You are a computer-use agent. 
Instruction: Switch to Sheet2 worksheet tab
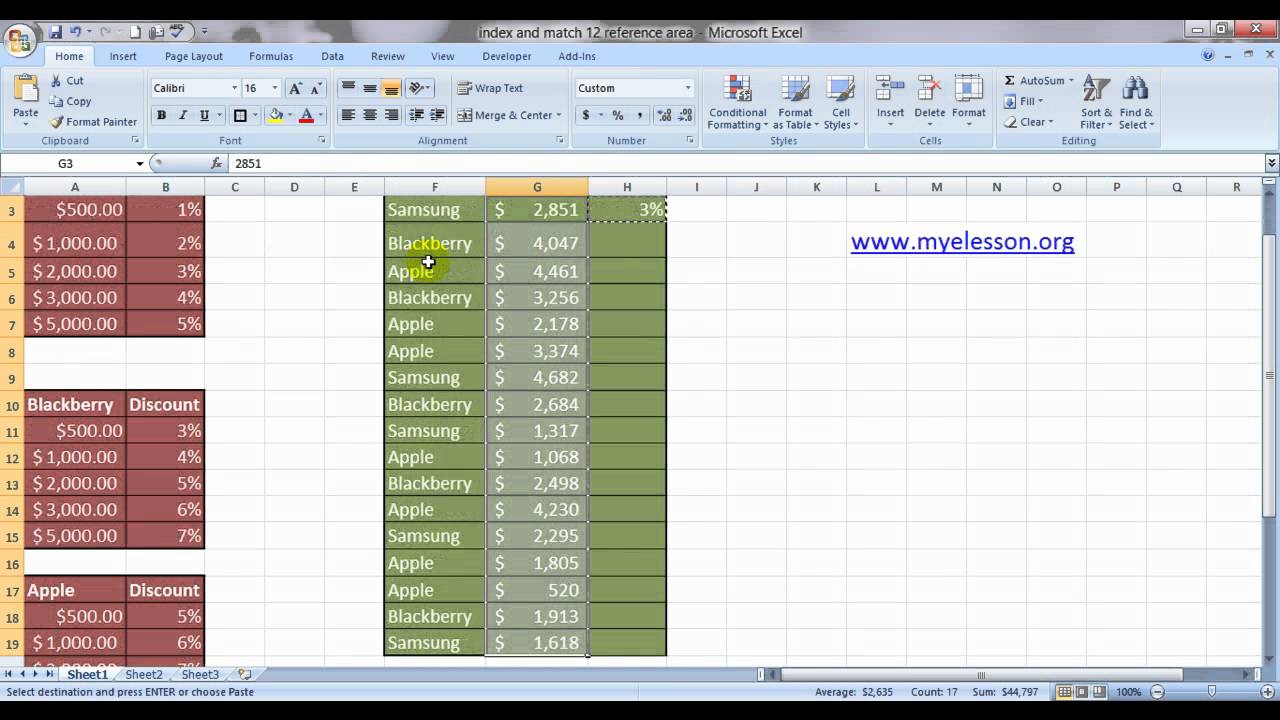point(144,674)
